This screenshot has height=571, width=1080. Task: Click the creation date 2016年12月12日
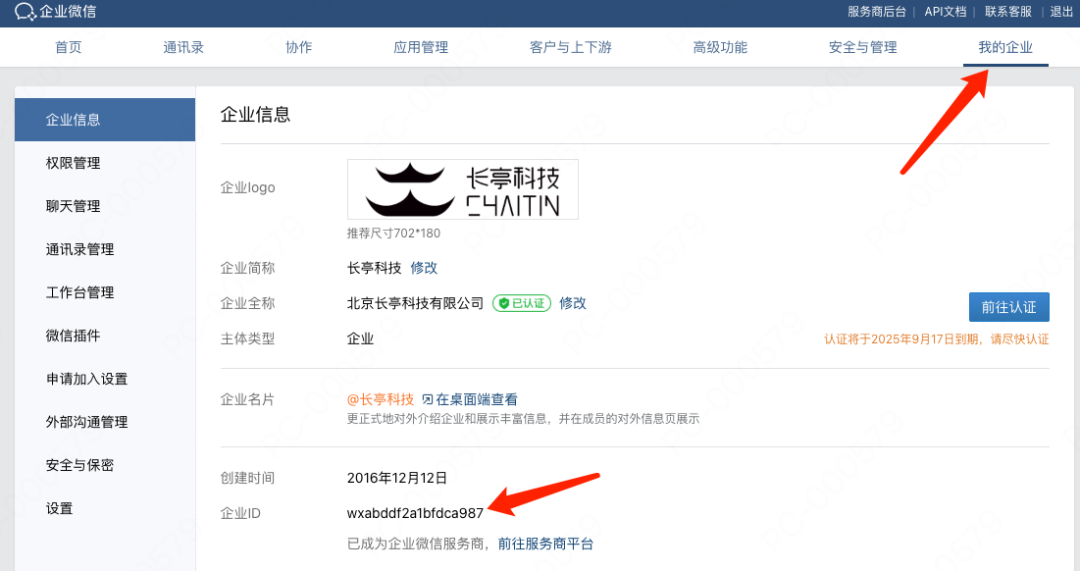click(x=397, y=478)
